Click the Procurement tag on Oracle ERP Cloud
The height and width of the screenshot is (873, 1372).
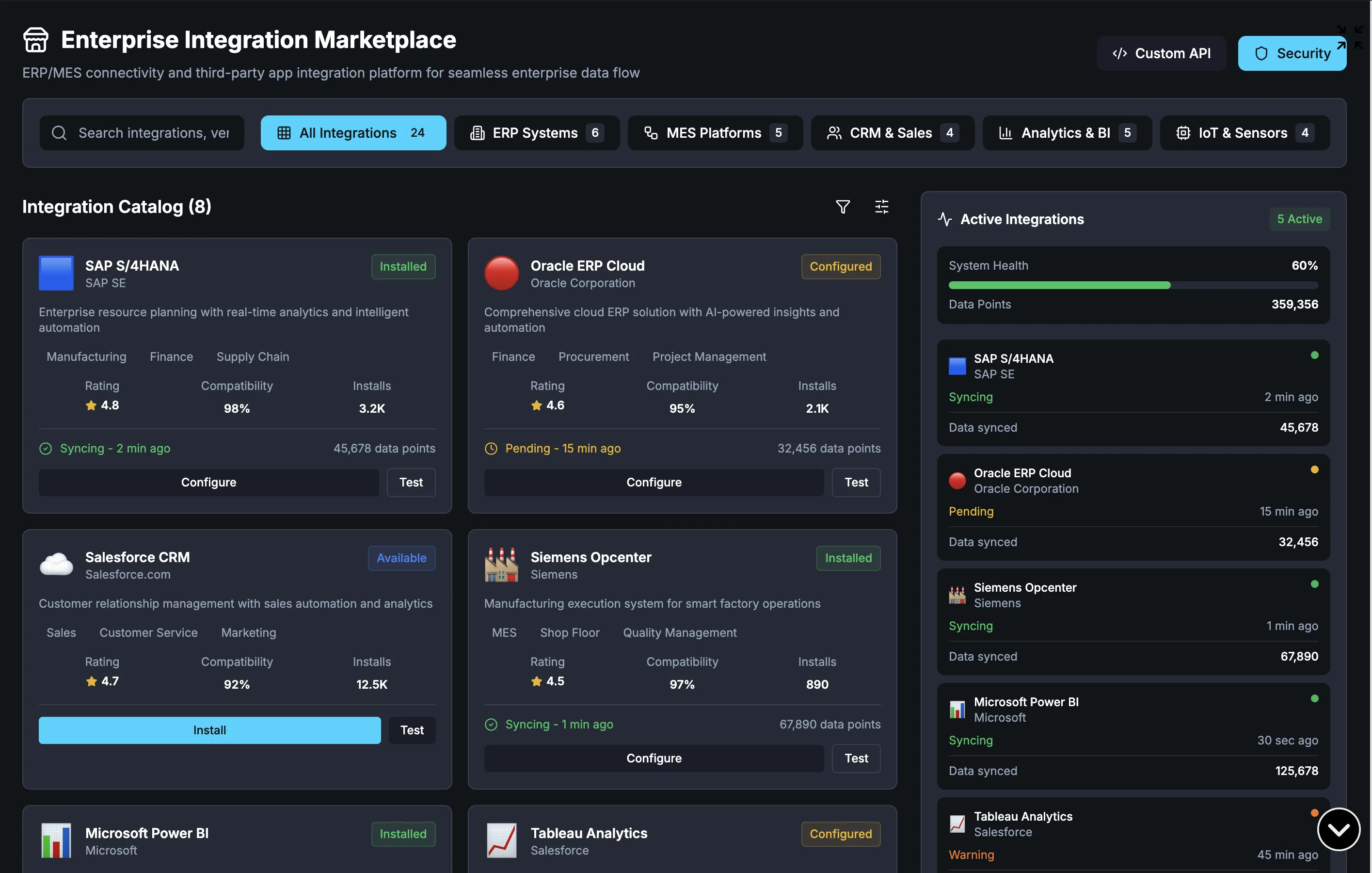point(594,357)
